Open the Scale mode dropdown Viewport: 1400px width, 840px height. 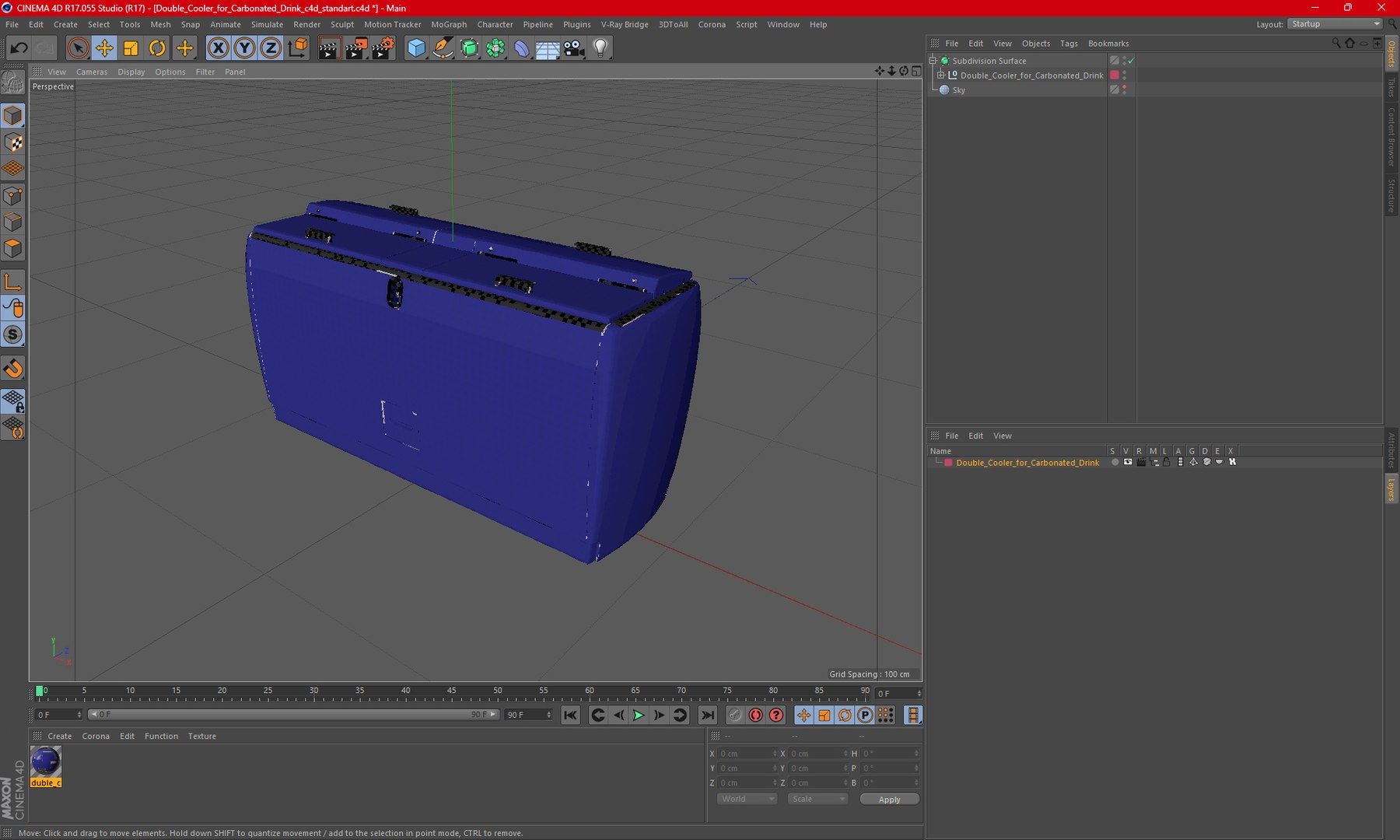point(817,799)
